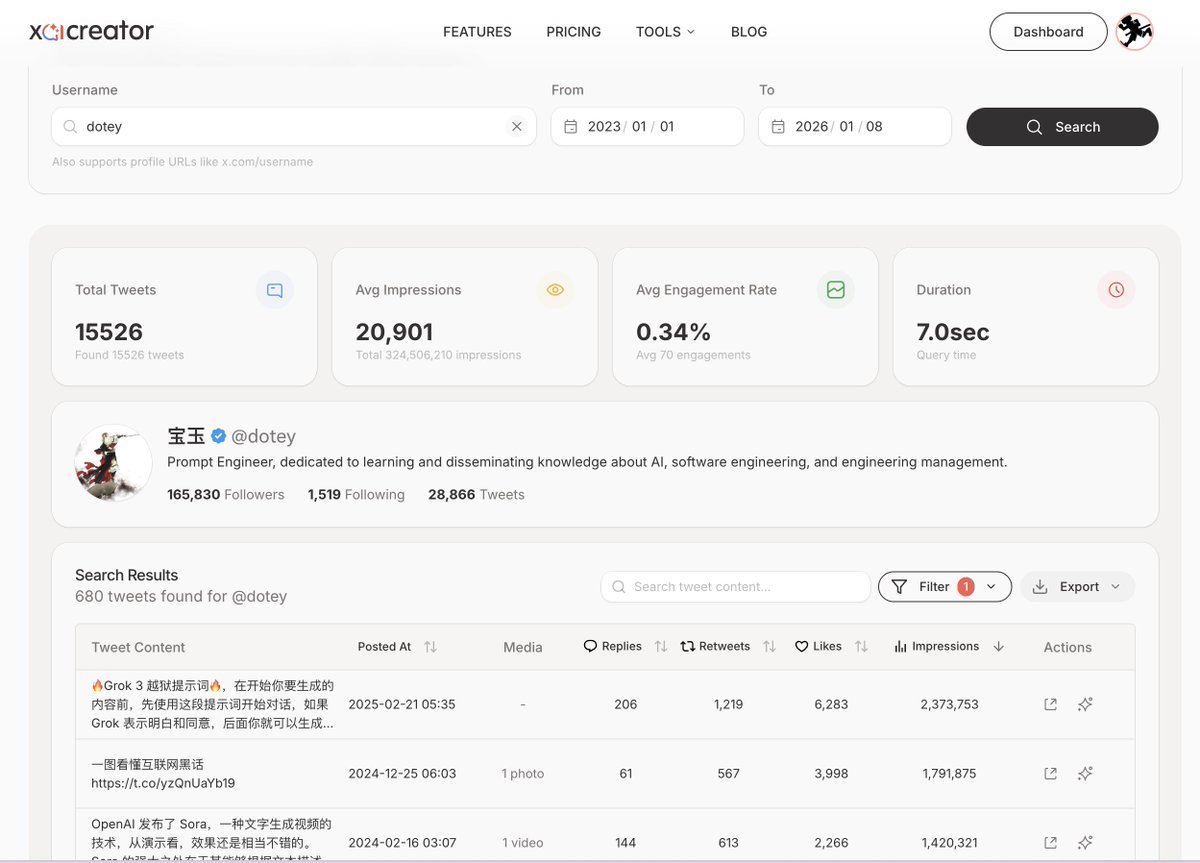Click the Dashboard button
The image size is (1200, 863).
click(x=1048, y=32)
